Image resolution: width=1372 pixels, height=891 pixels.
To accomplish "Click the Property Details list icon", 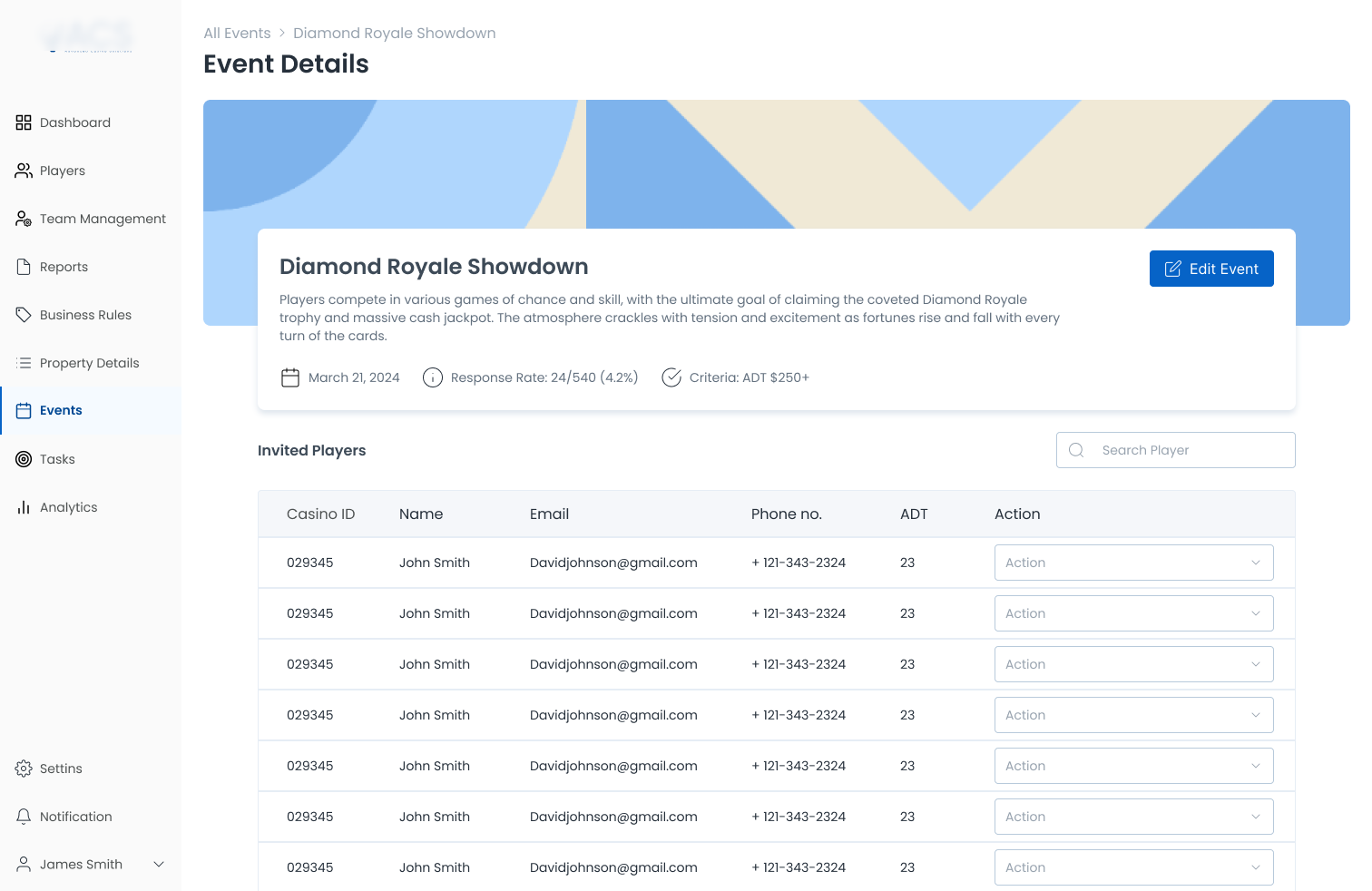I will coord(24,363).
